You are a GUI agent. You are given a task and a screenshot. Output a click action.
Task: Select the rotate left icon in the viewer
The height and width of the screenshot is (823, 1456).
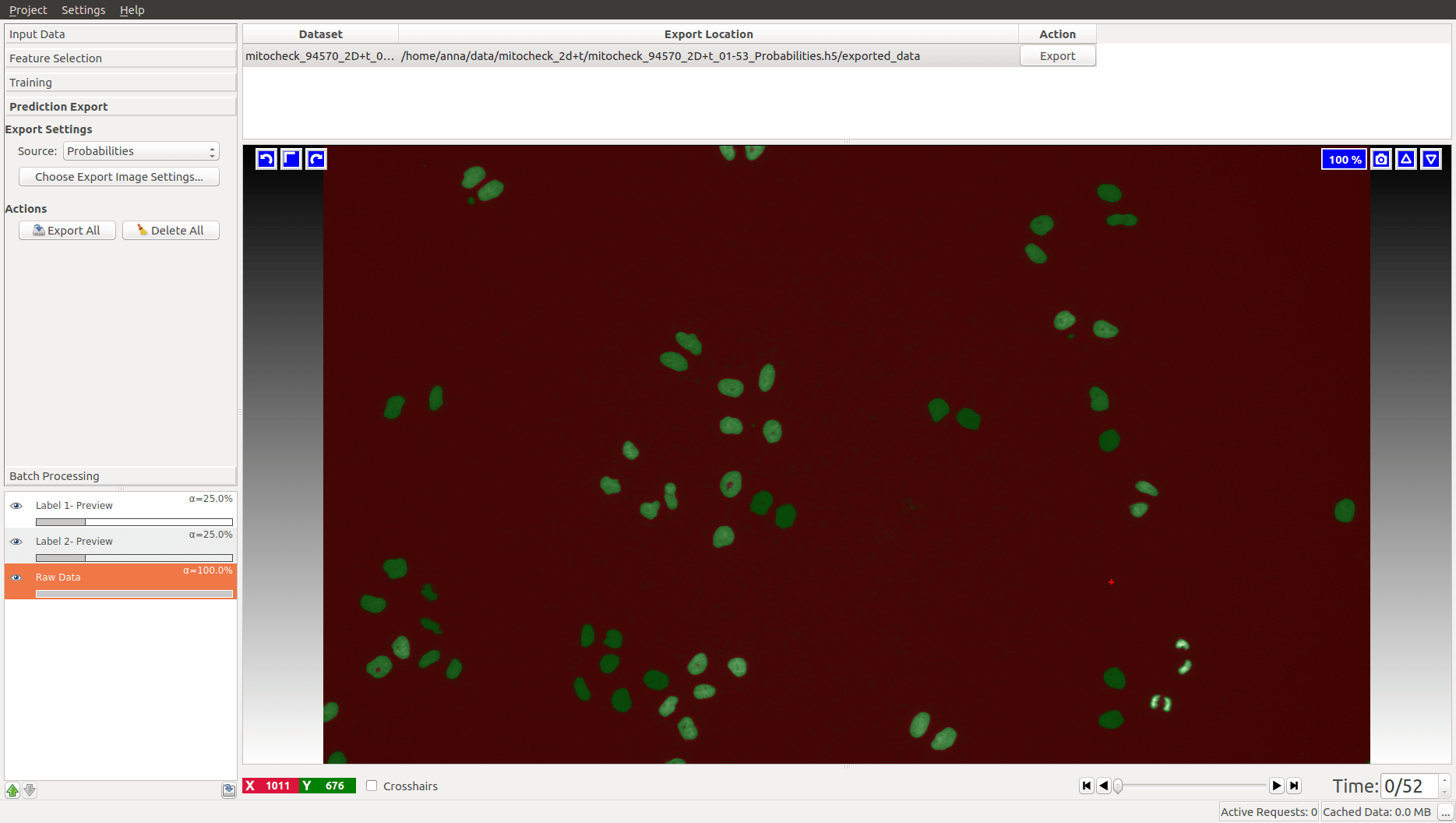coord(266,159)
